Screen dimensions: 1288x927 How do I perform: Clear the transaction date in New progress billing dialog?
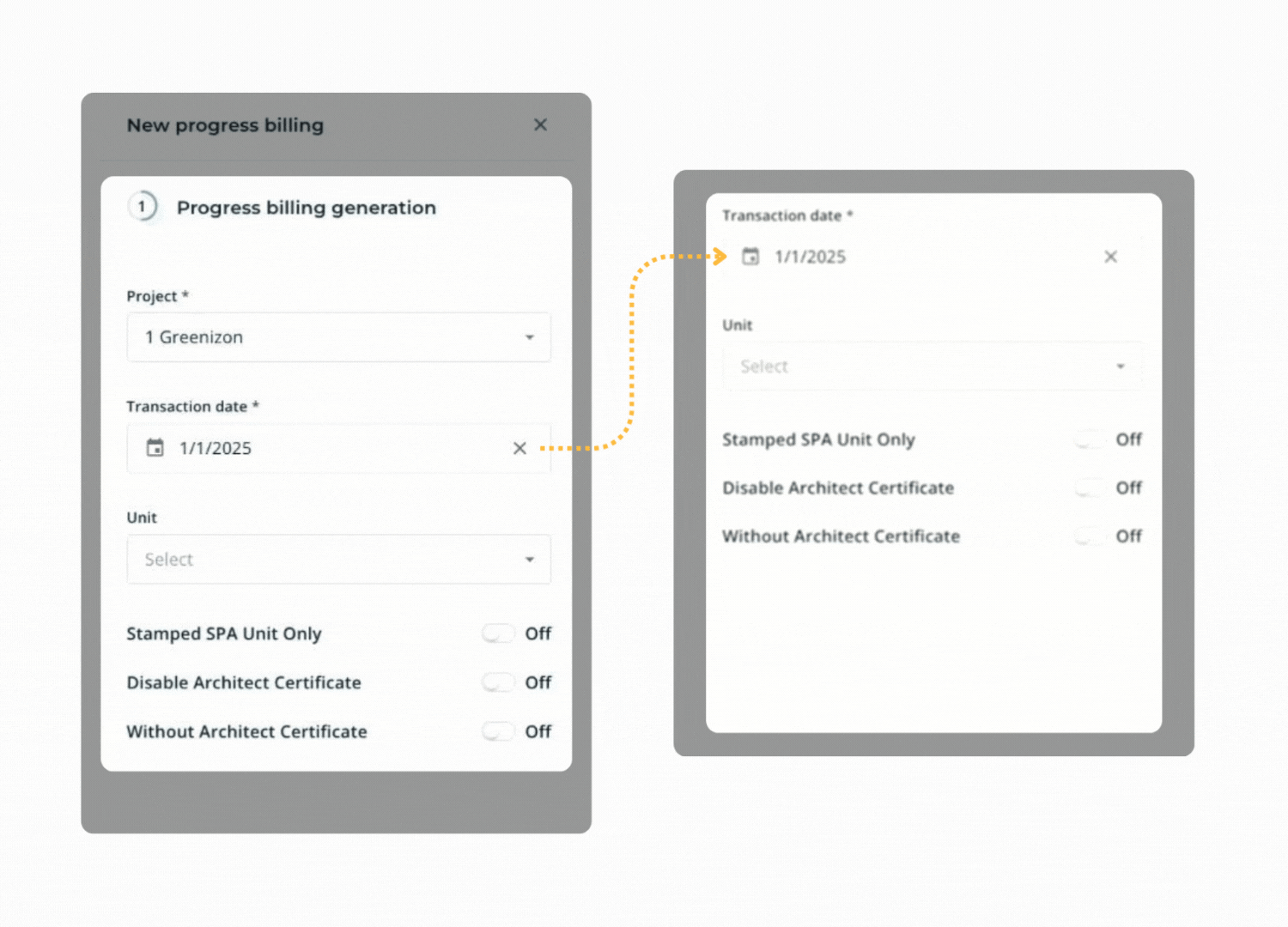519,448
